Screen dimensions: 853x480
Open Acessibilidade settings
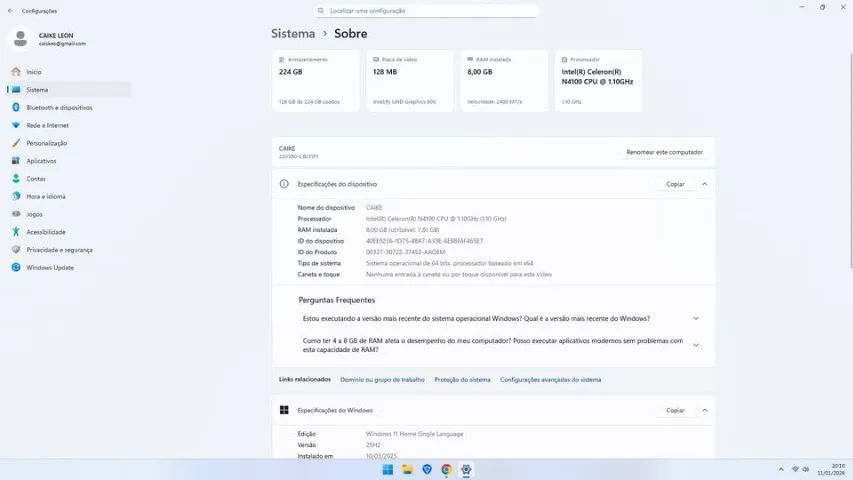point(46,232)
